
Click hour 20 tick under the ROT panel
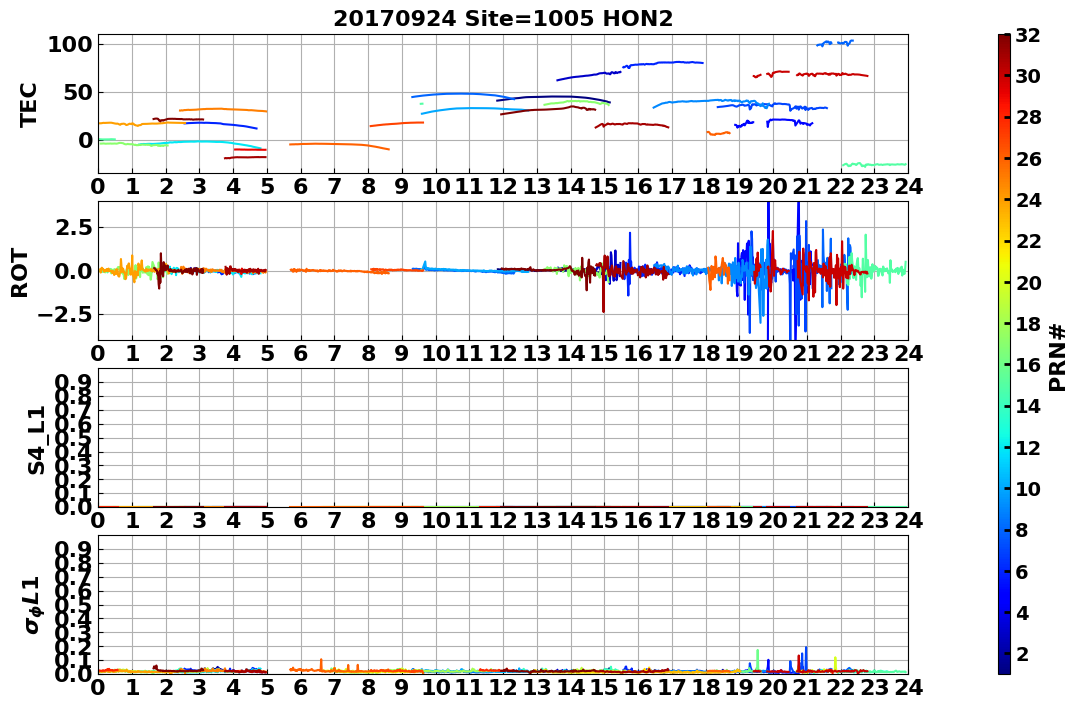point(773,353)
